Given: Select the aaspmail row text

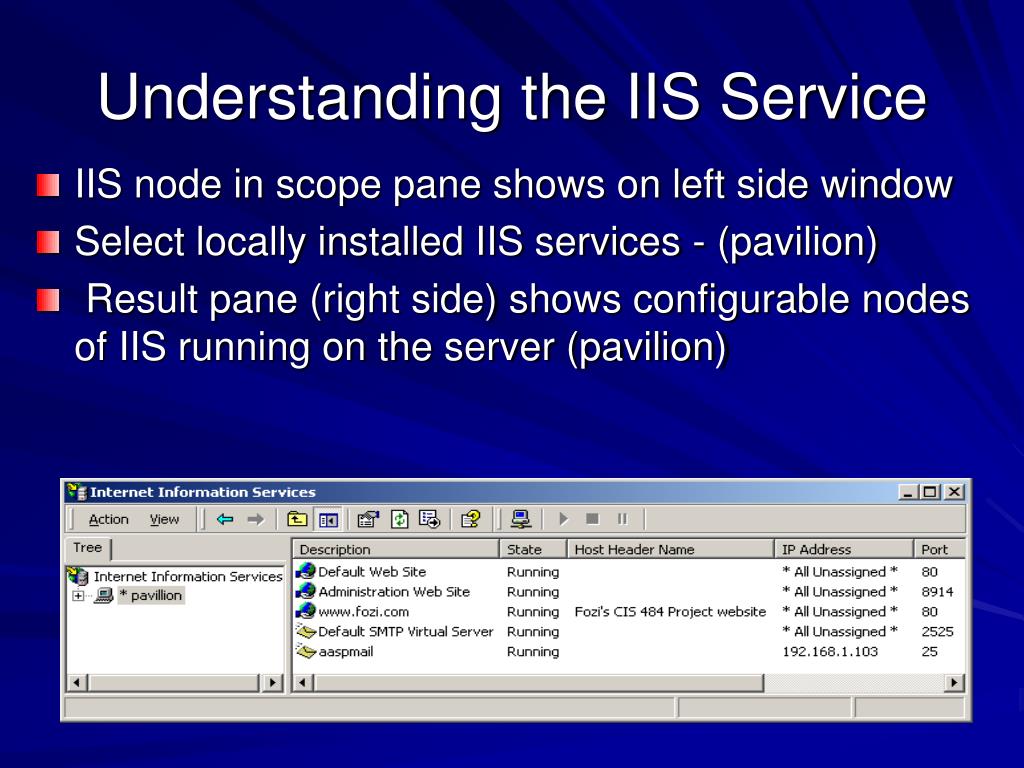Looking at the screenshot, I should click(345, 651).
